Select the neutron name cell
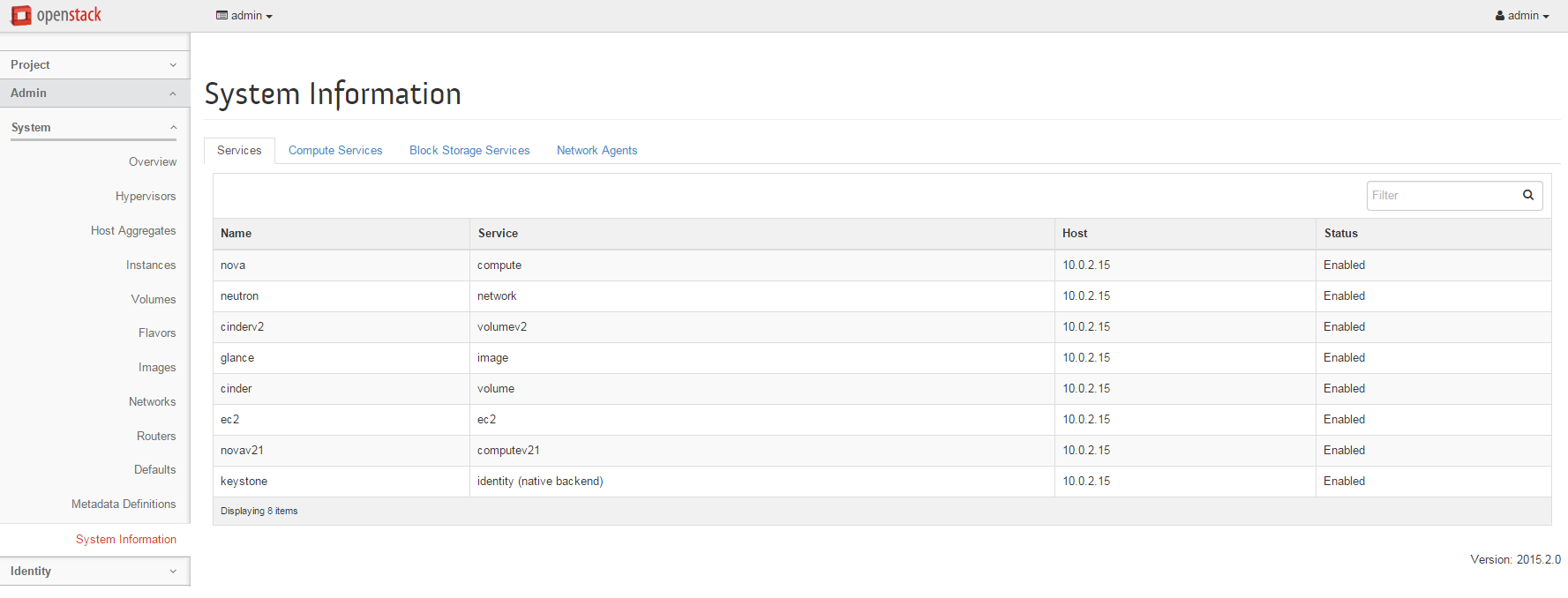 tap(341, 295)
